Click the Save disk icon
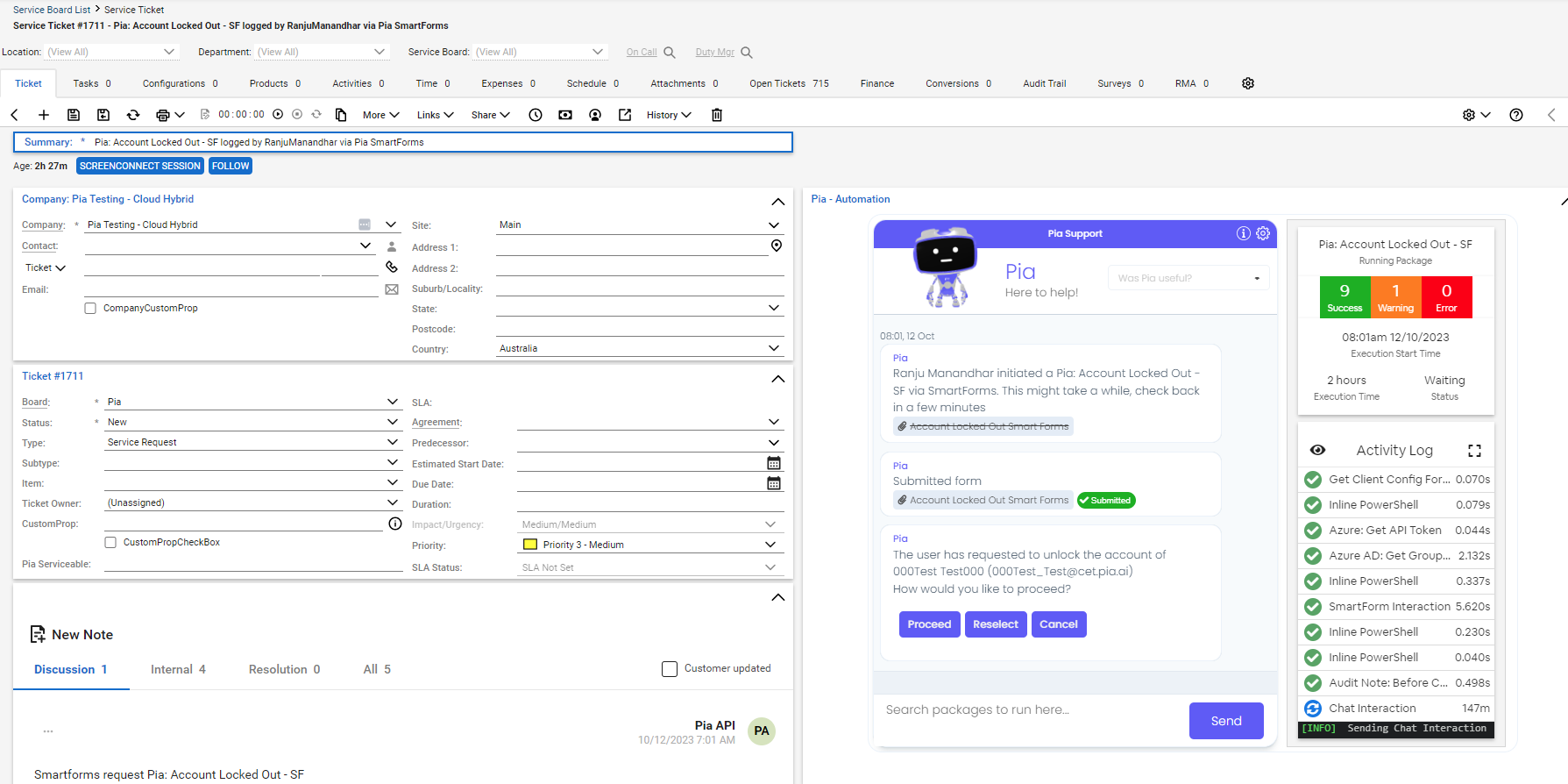The image size is (1568, 784). coord(74,115)
